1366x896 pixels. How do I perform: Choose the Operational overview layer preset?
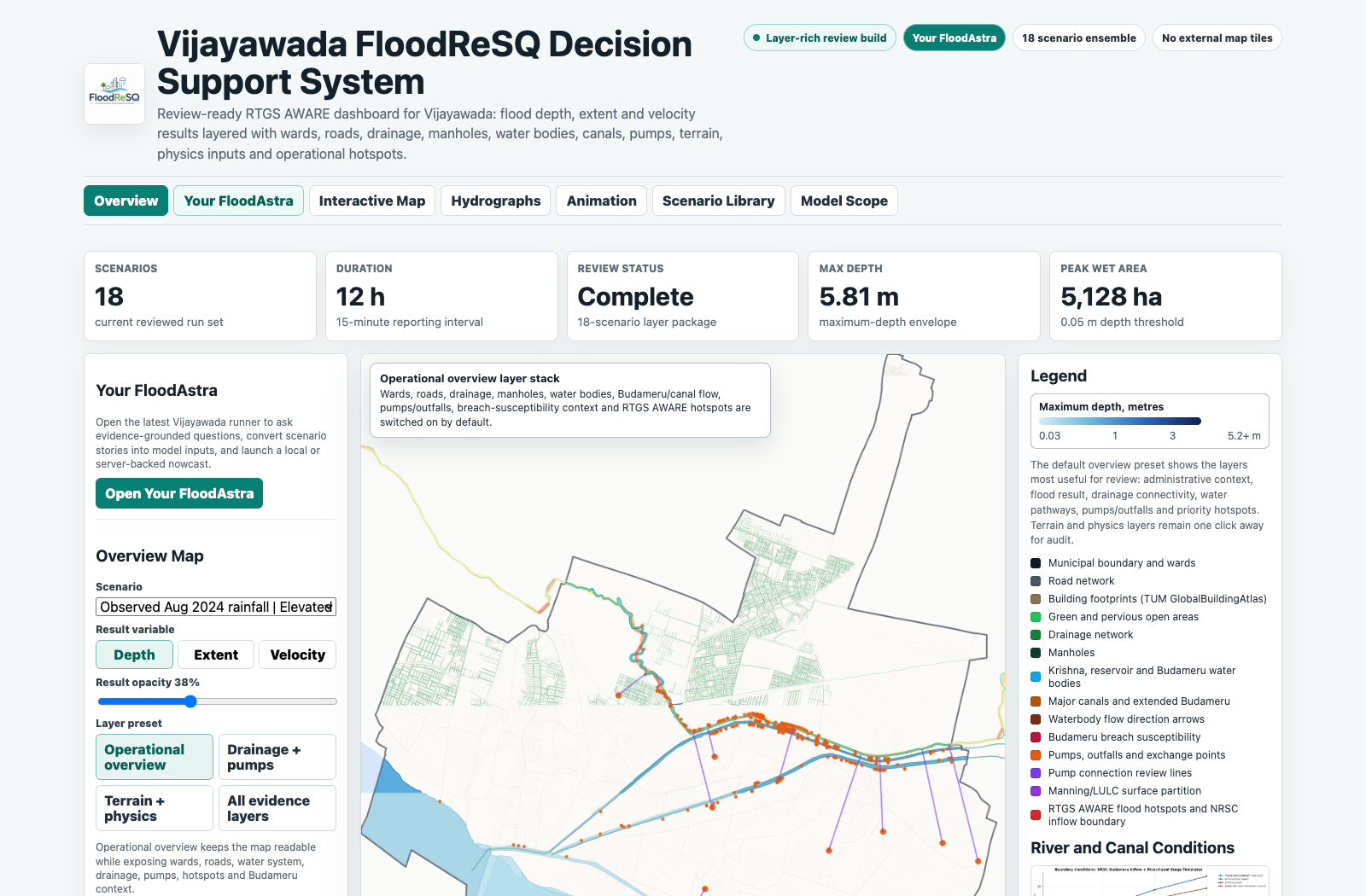[x=155, y=757]
